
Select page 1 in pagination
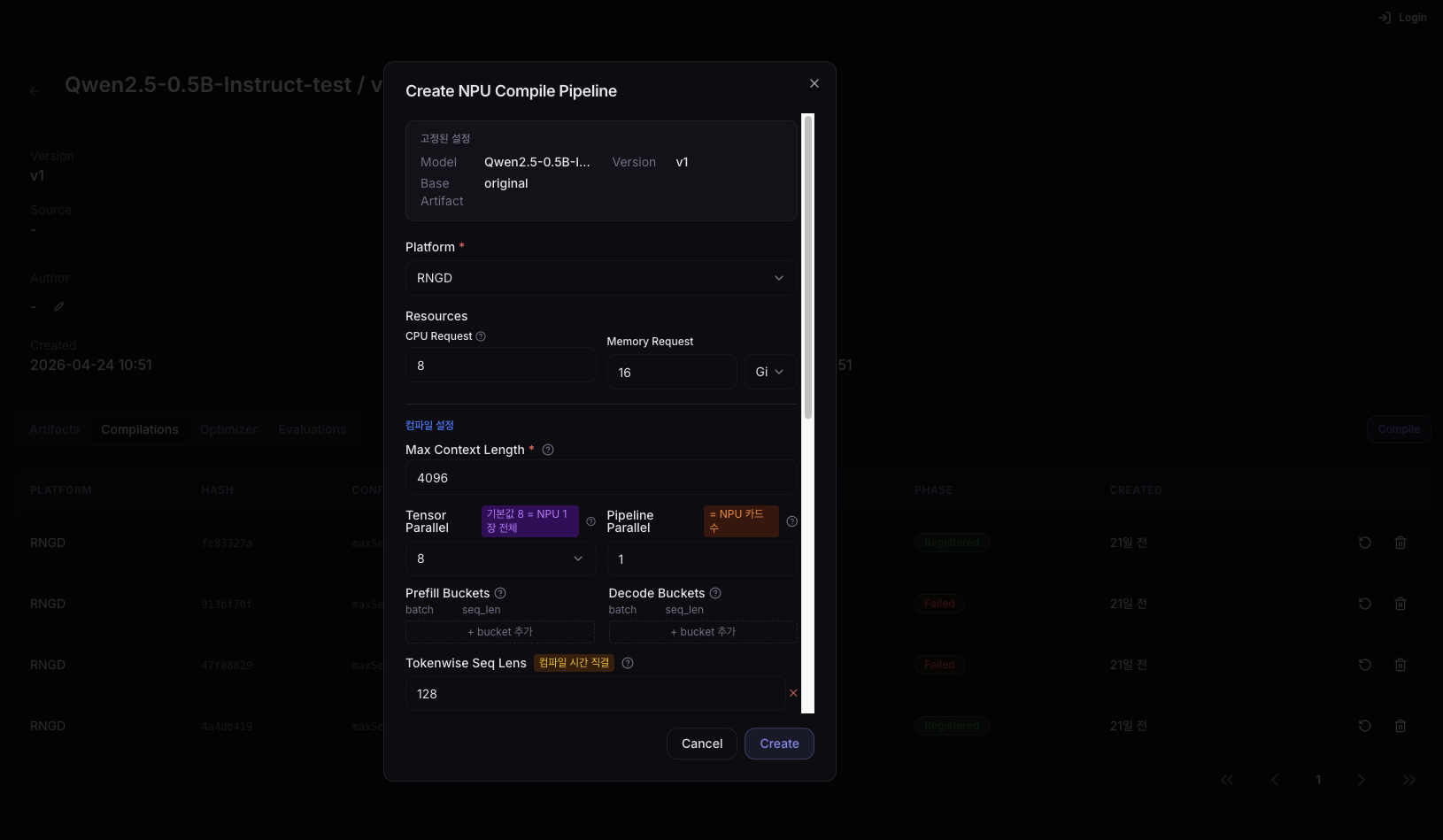coord(1318,780)
